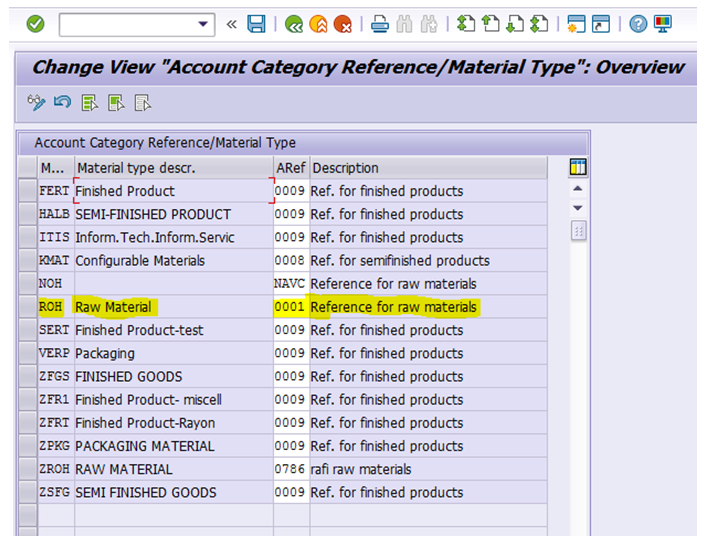
Task: Select the VERP row selector
Action: click(27, 353)
